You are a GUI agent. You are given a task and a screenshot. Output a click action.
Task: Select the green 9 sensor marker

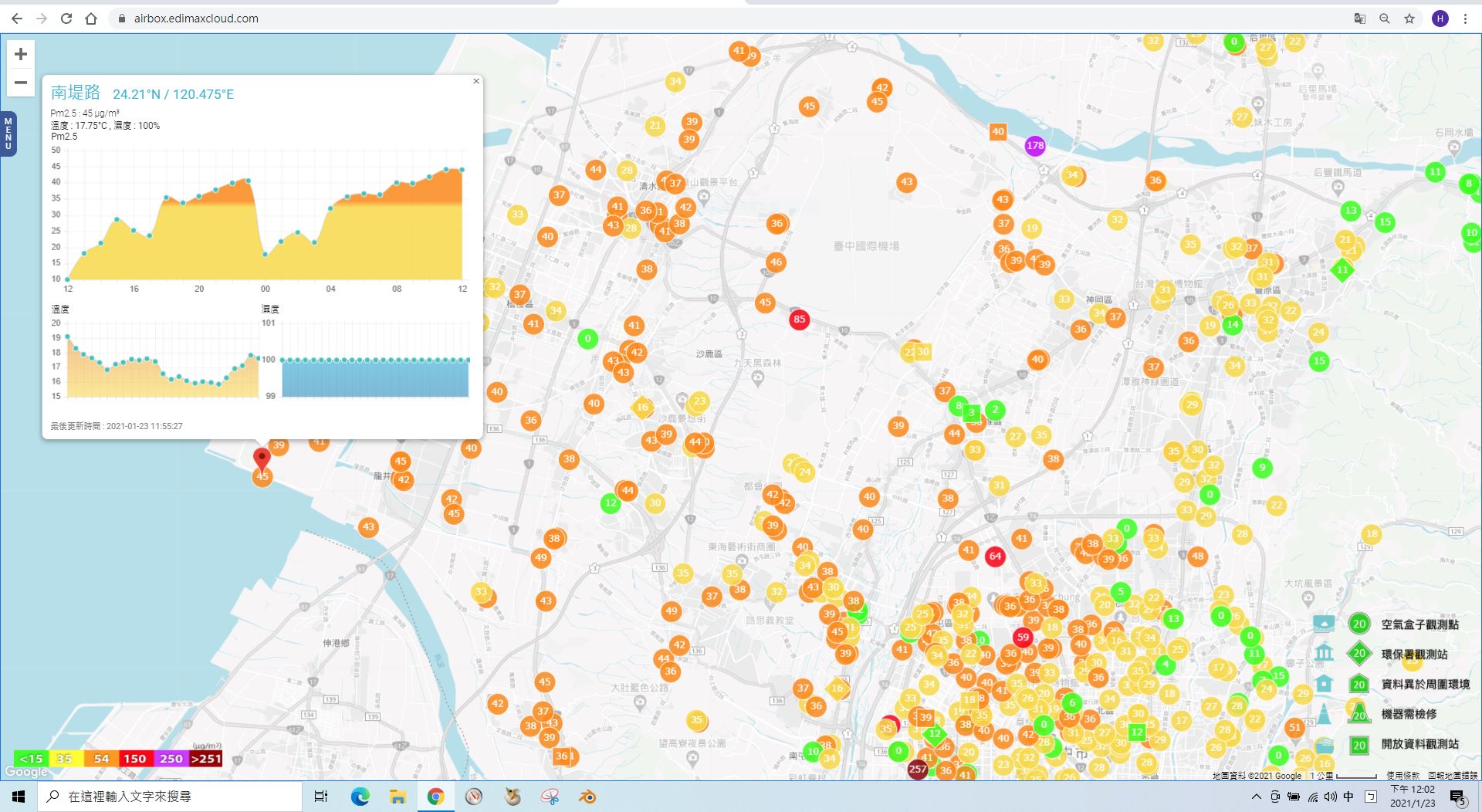pos(1262,467)
